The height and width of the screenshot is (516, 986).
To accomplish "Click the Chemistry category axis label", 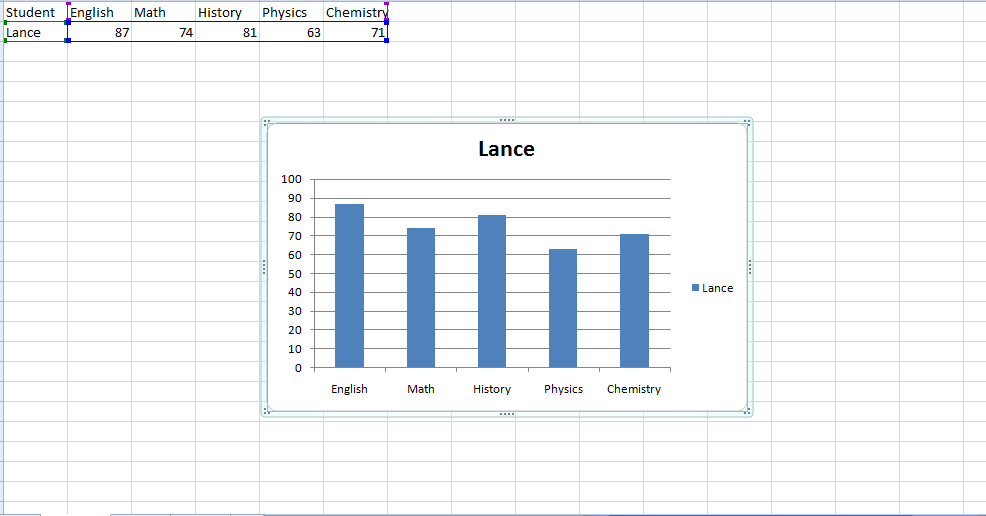I will coord(634,389).
